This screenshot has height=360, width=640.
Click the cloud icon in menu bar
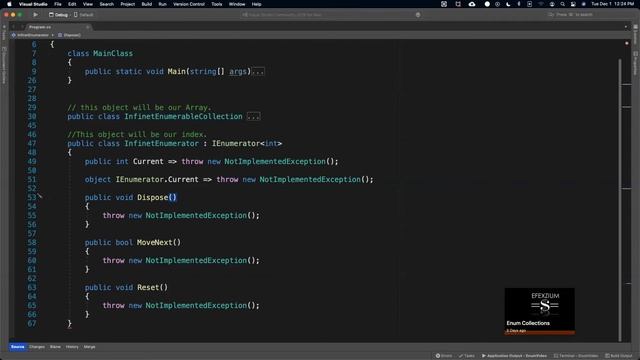(x=472, y=4)
